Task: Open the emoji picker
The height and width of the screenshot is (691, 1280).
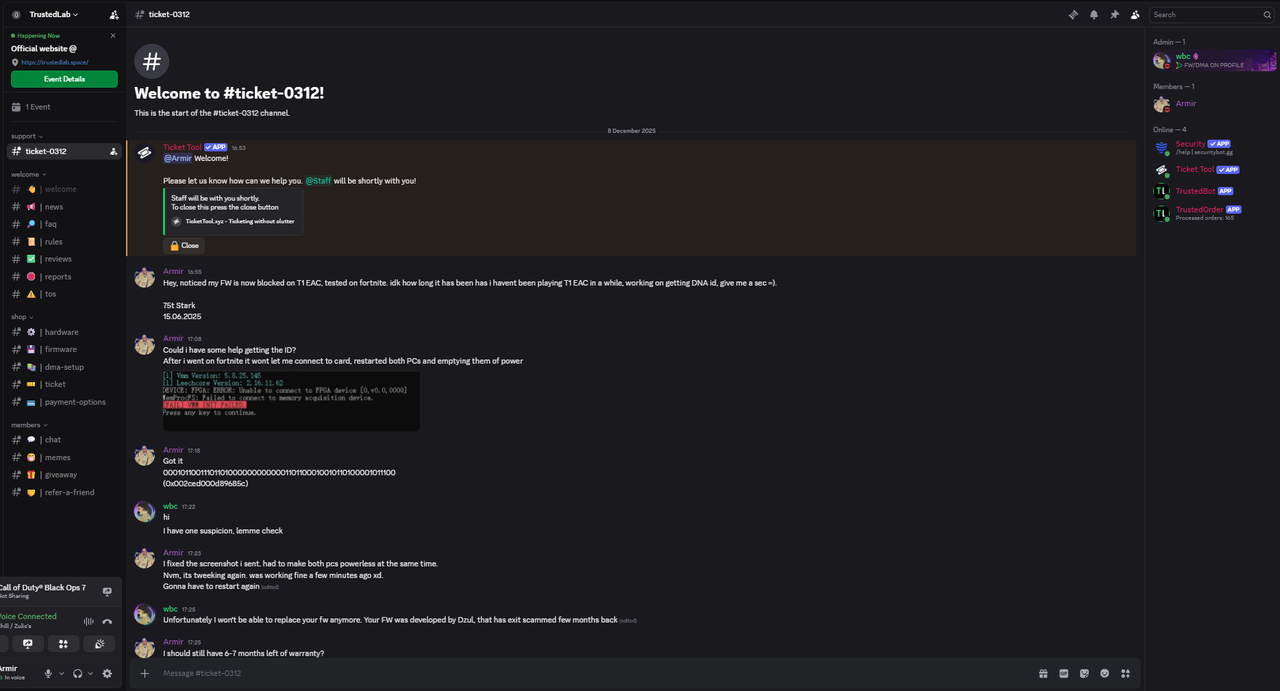Action: pos(1105,674)
